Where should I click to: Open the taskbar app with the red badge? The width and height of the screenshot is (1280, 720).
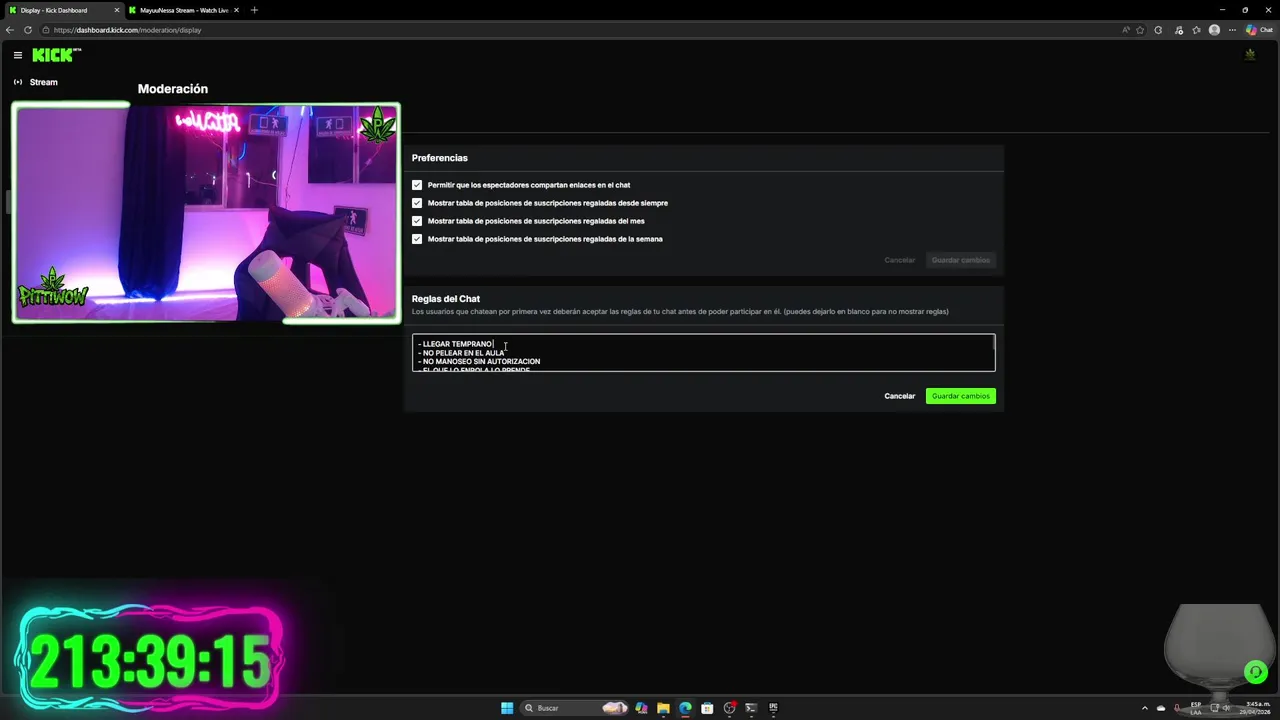pyautogui.click(x=730, y=708)
